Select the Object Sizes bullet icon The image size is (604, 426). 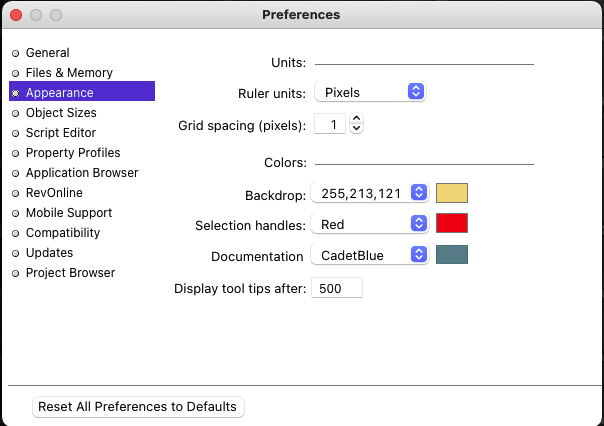coord(15,113)
